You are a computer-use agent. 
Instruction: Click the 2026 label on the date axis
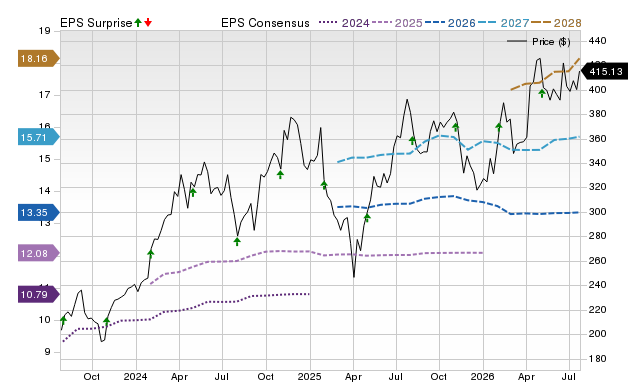(483, 376)
